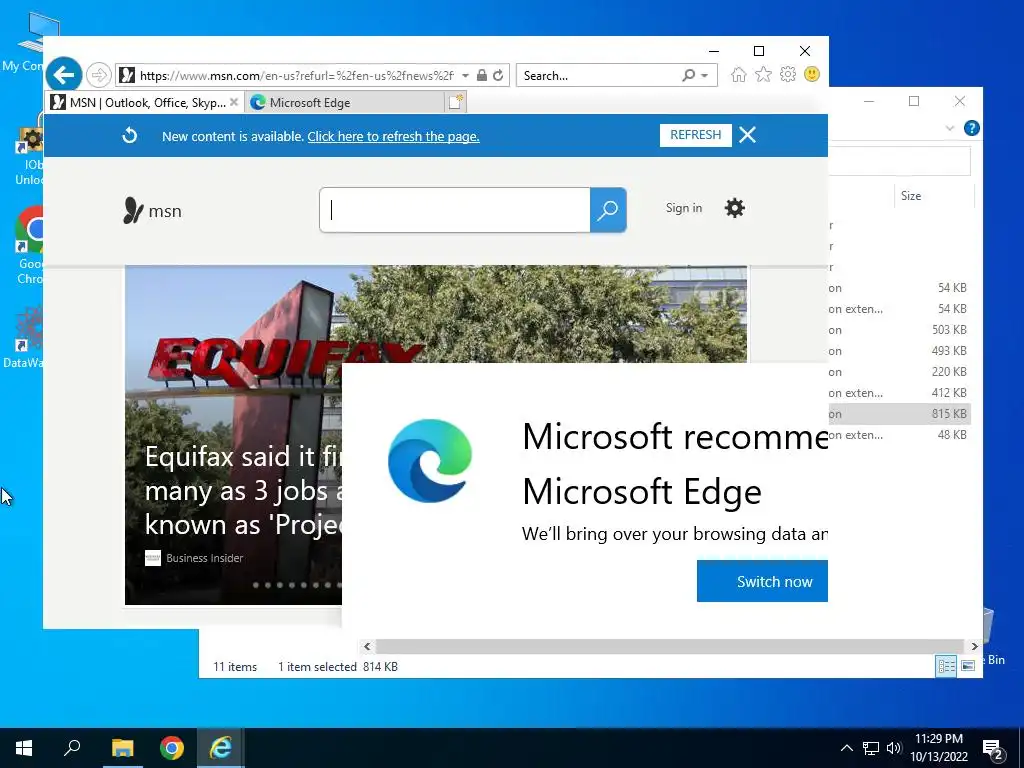Viewport: 1024px width, 768px height.
Task: Click the taskbar clock showing 11:29 PM
Action: tap(938, 748)
